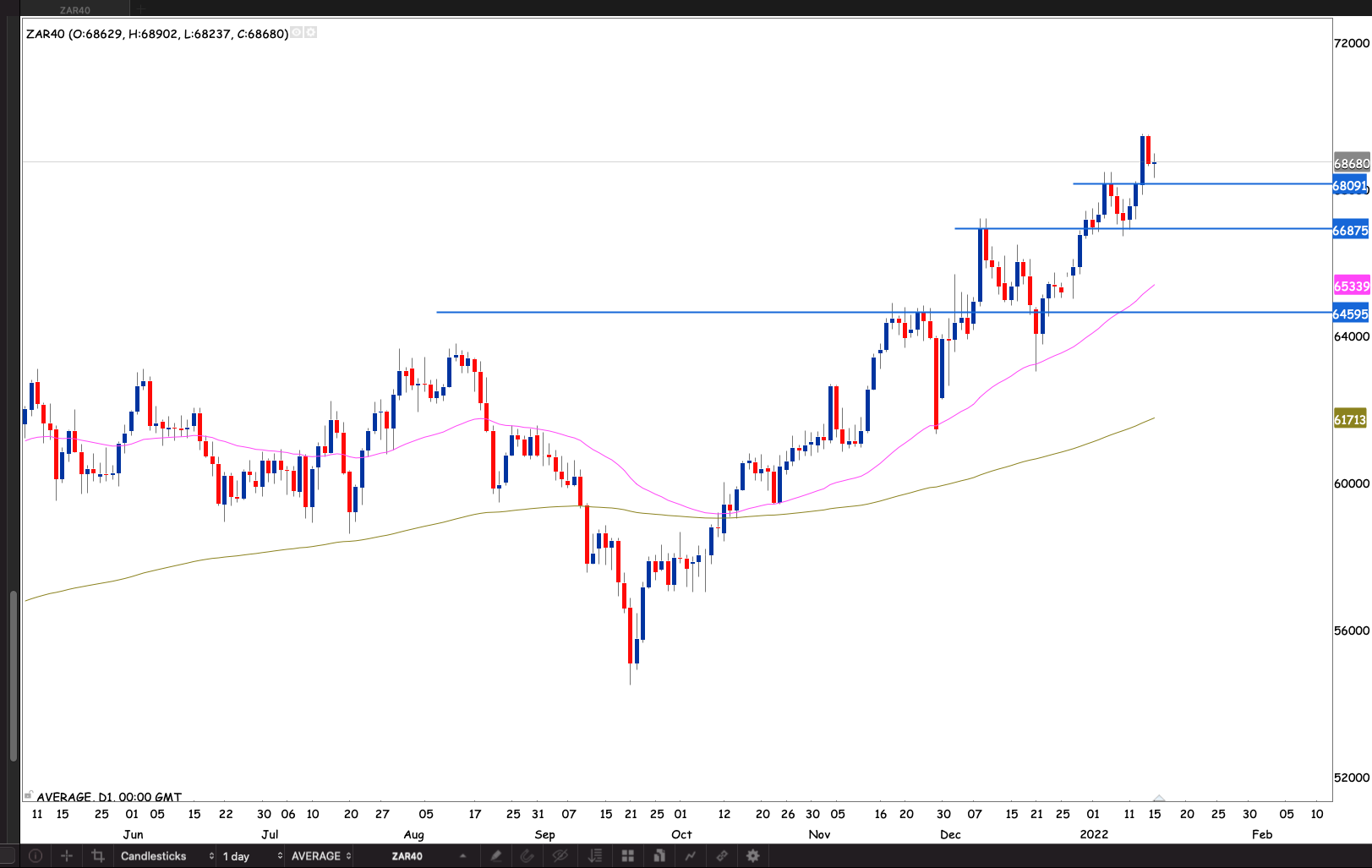This screenshot has height=868, width=1372.
Task: Switch to the ZAR40 chart tab
Action: [75, 9]
